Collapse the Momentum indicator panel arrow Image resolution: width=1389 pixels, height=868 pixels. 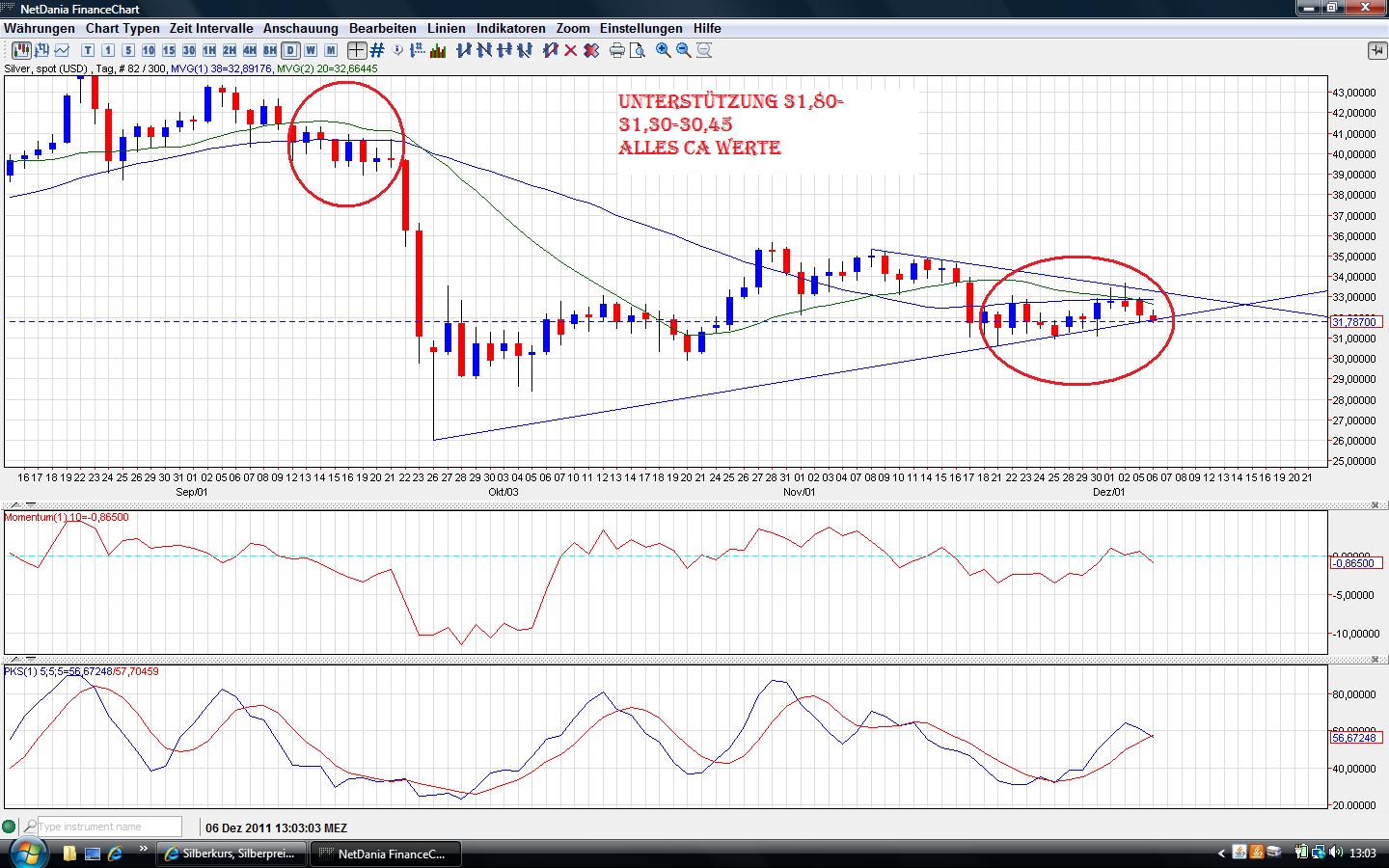29,504
